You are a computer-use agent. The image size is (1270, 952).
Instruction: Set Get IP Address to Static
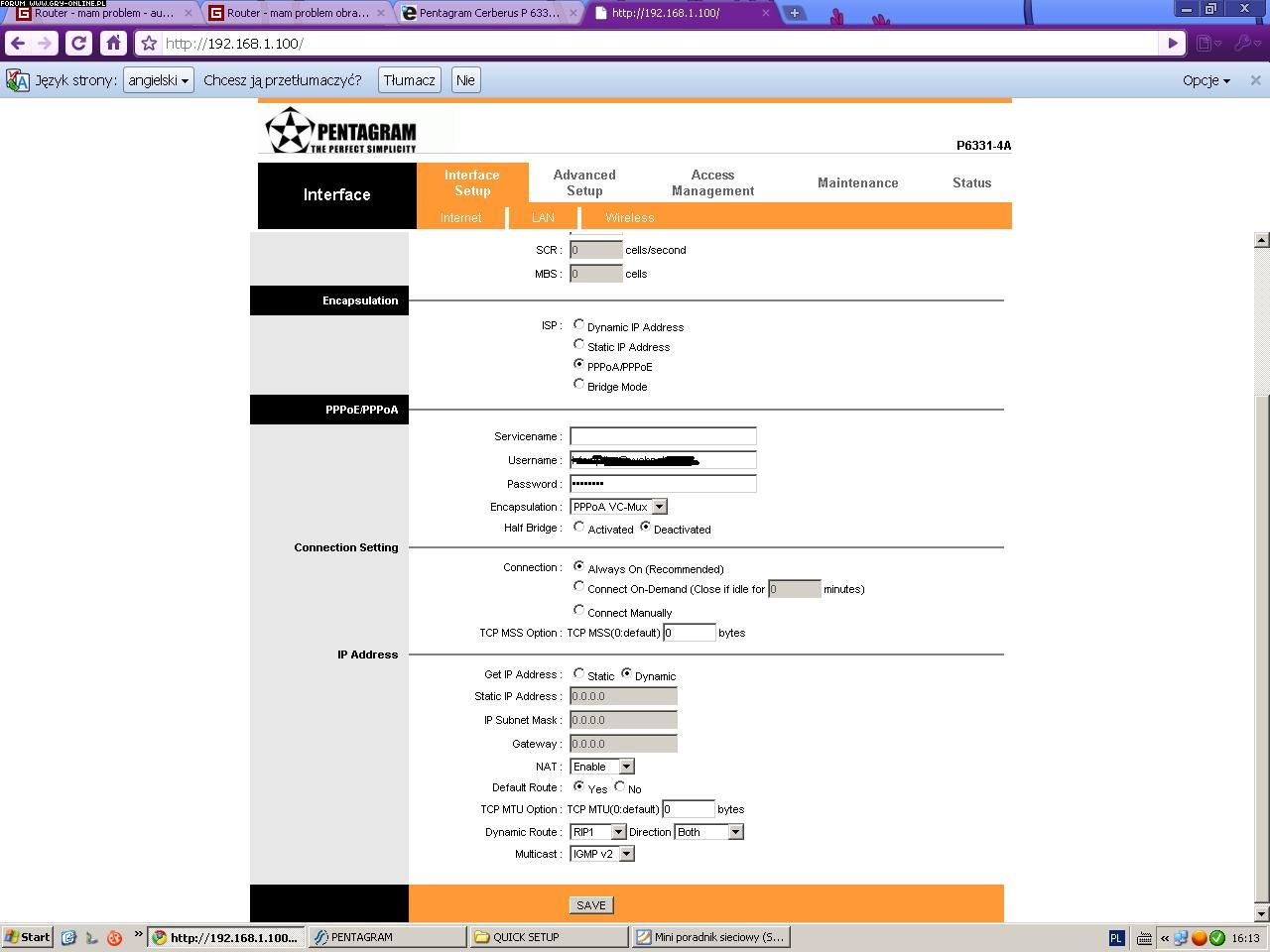[x=578, y=674]
